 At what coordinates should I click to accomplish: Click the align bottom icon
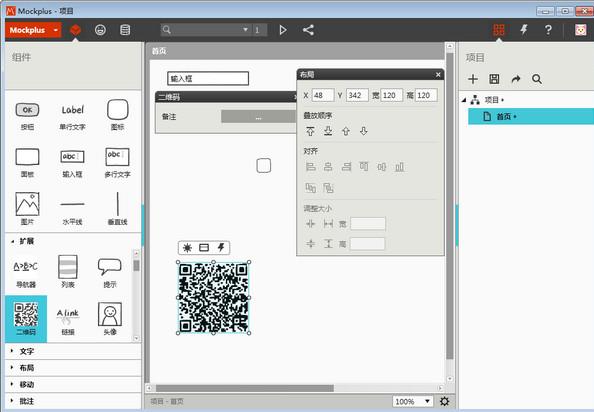(400, 167)
